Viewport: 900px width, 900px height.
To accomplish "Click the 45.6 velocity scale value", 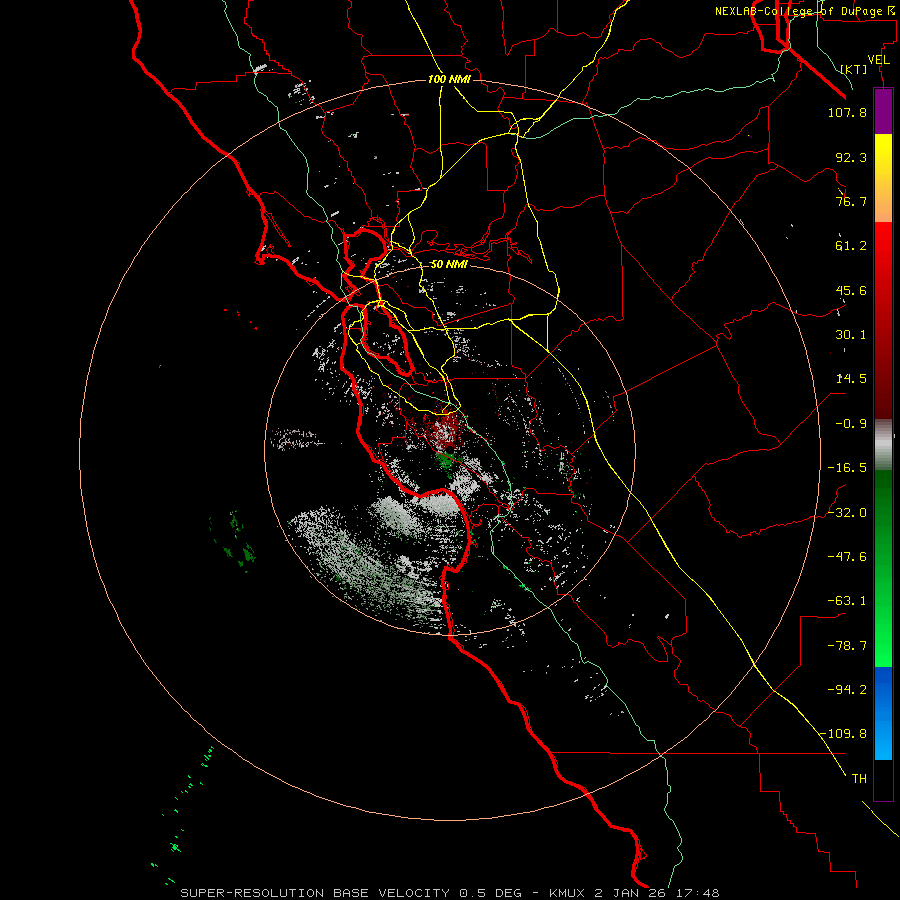I will click(851, 290).
